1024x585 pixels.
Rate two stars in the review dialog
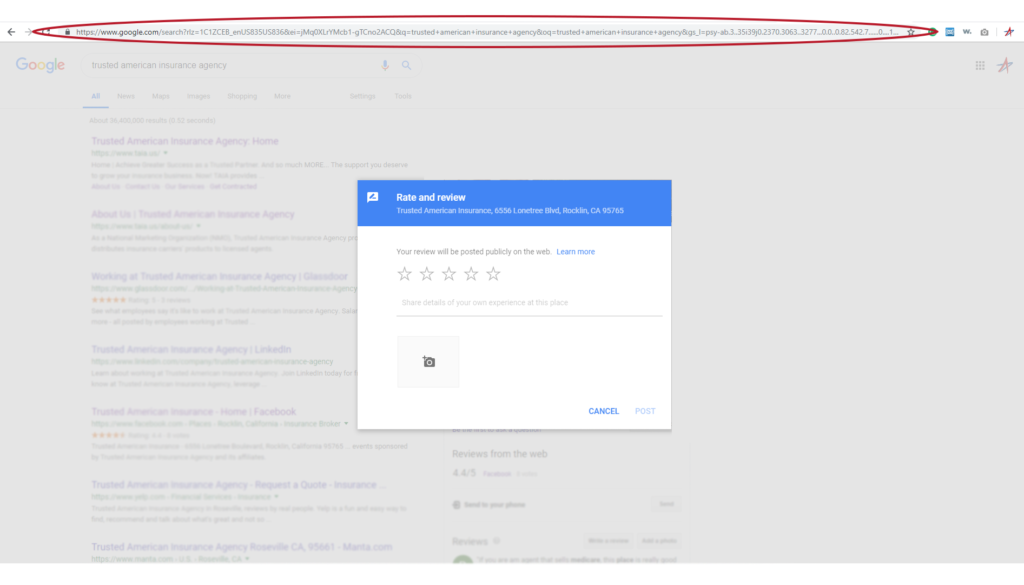coord(426,274)
